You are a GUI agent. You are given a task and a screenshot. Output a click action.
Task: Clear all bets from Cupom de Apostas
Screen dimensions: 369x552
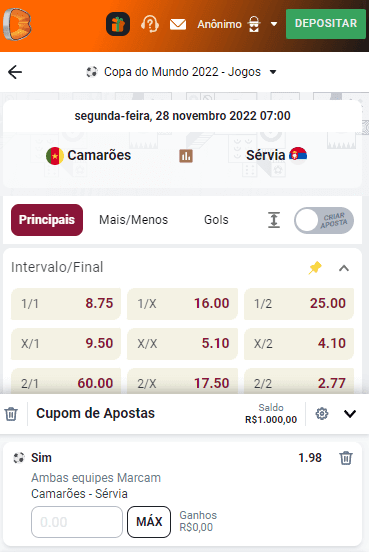click(11, 414)
